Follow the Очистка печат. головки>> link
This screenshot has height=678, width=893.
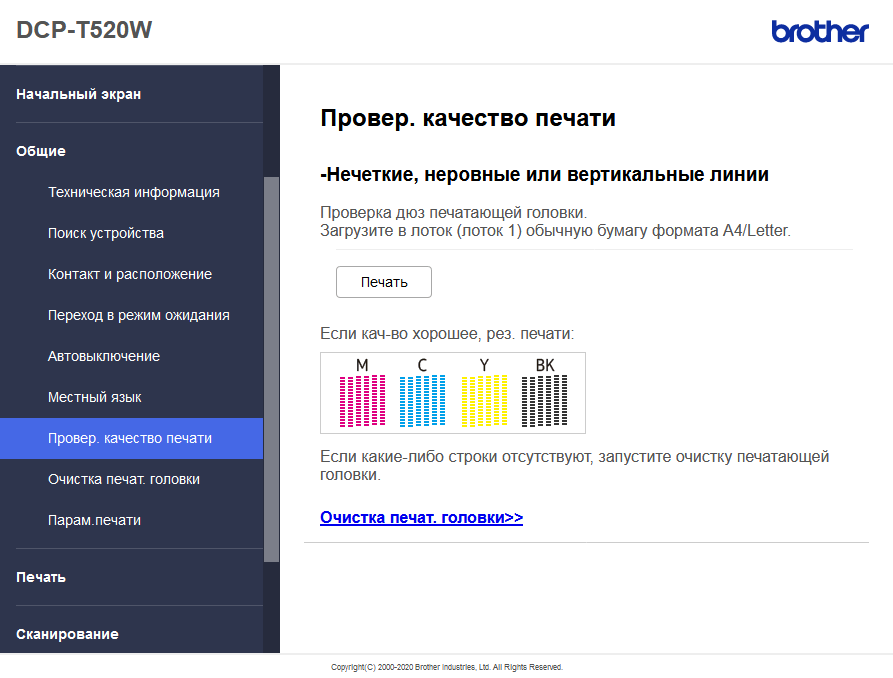coord(421,517)
